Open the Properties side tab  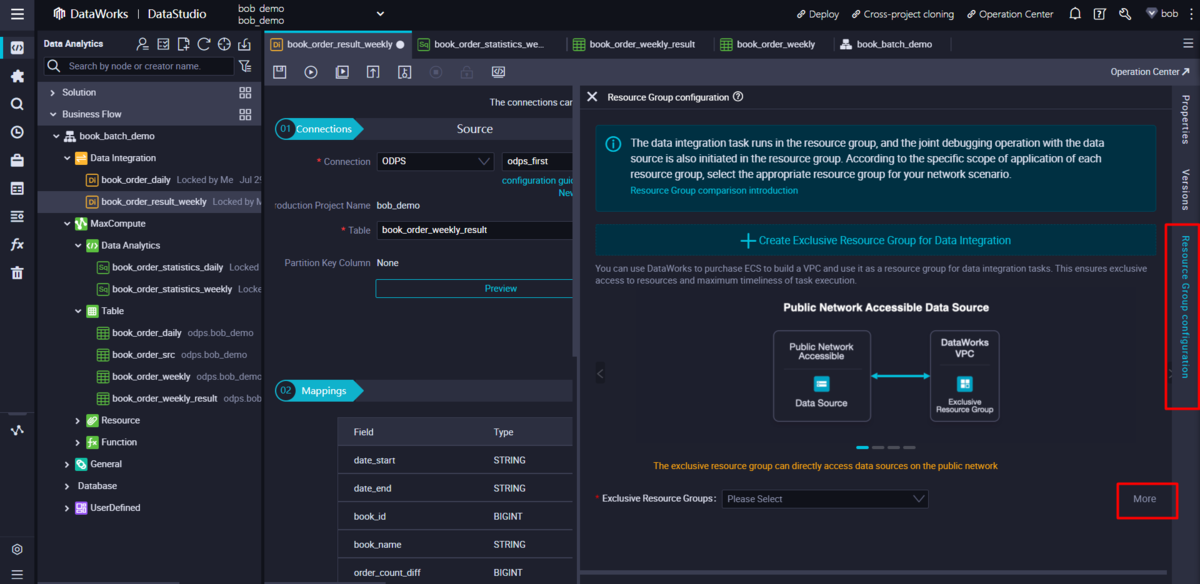pyautogui.click(x=1185, y=119)
